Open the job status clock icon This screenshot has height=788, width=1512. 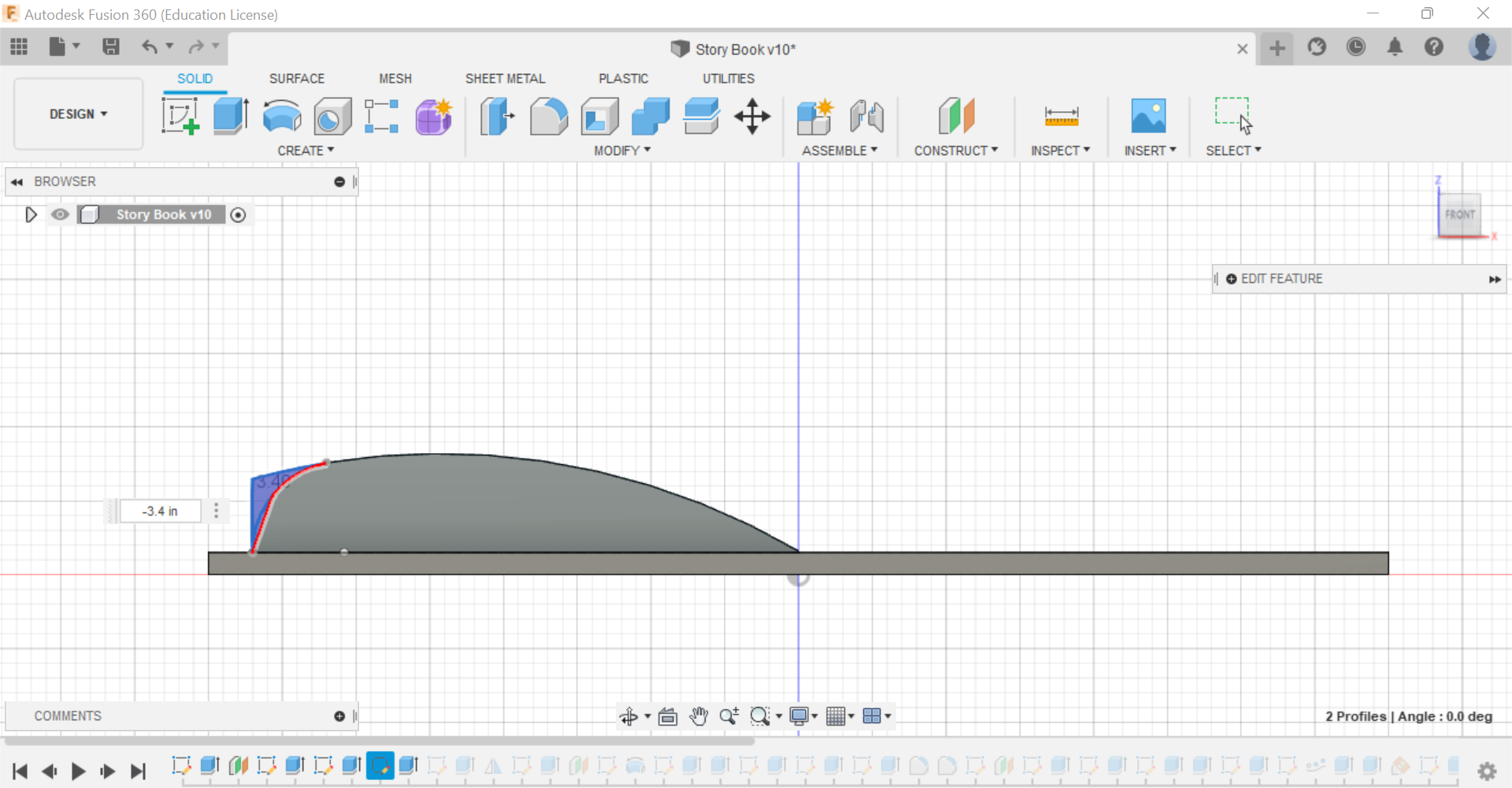pyautogui.click(x=1356, y=47)
